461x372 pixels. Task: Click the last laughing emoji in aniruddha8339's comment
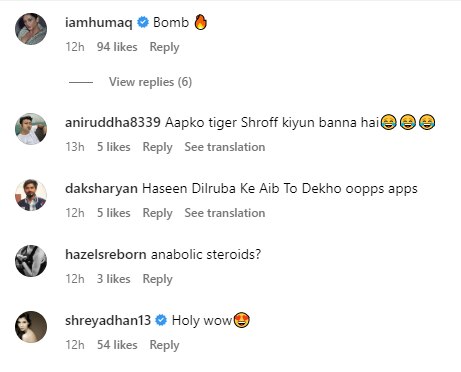pos(427,122)
